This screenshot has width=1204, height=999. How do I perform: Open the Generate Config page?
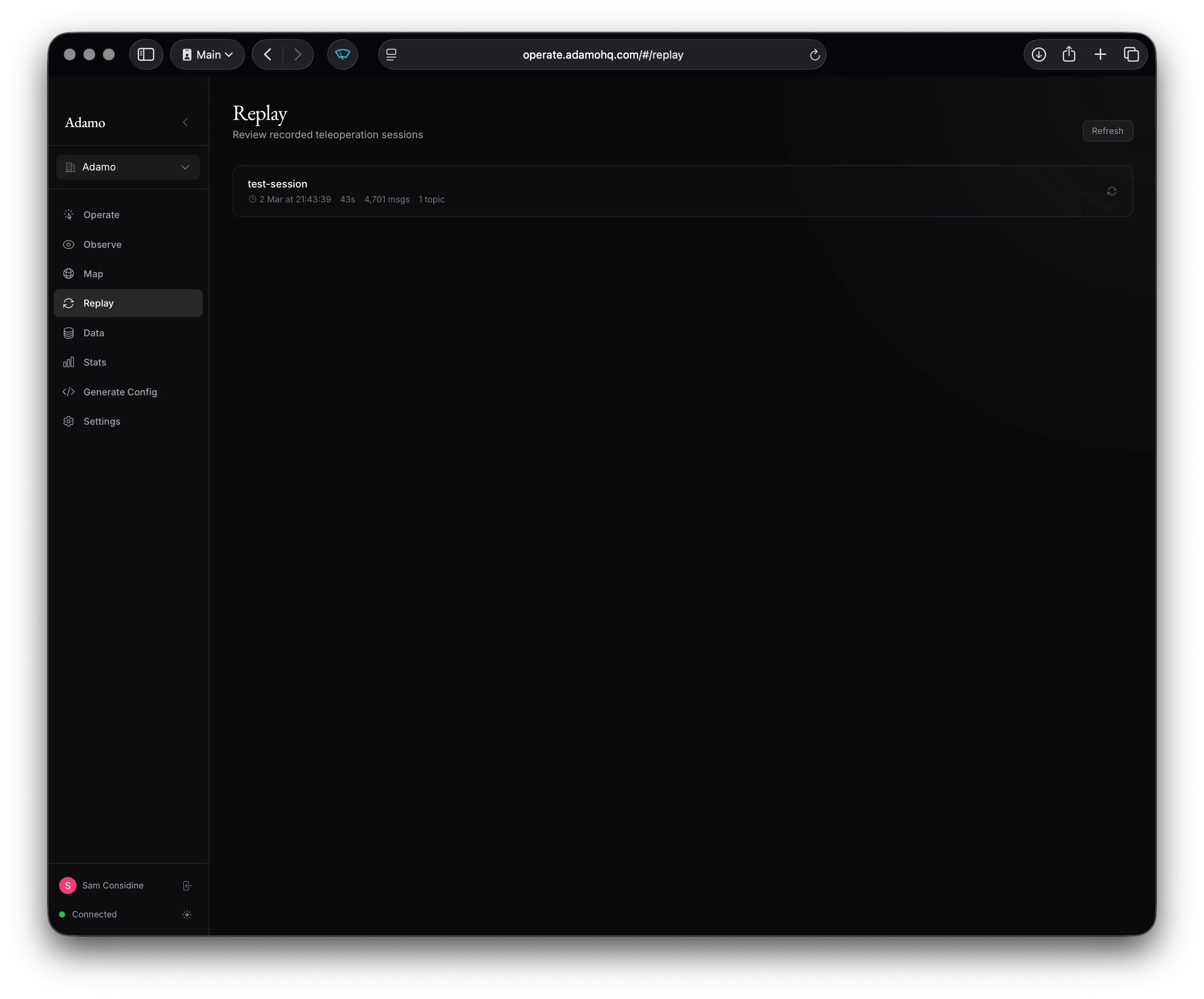[128, 392]
